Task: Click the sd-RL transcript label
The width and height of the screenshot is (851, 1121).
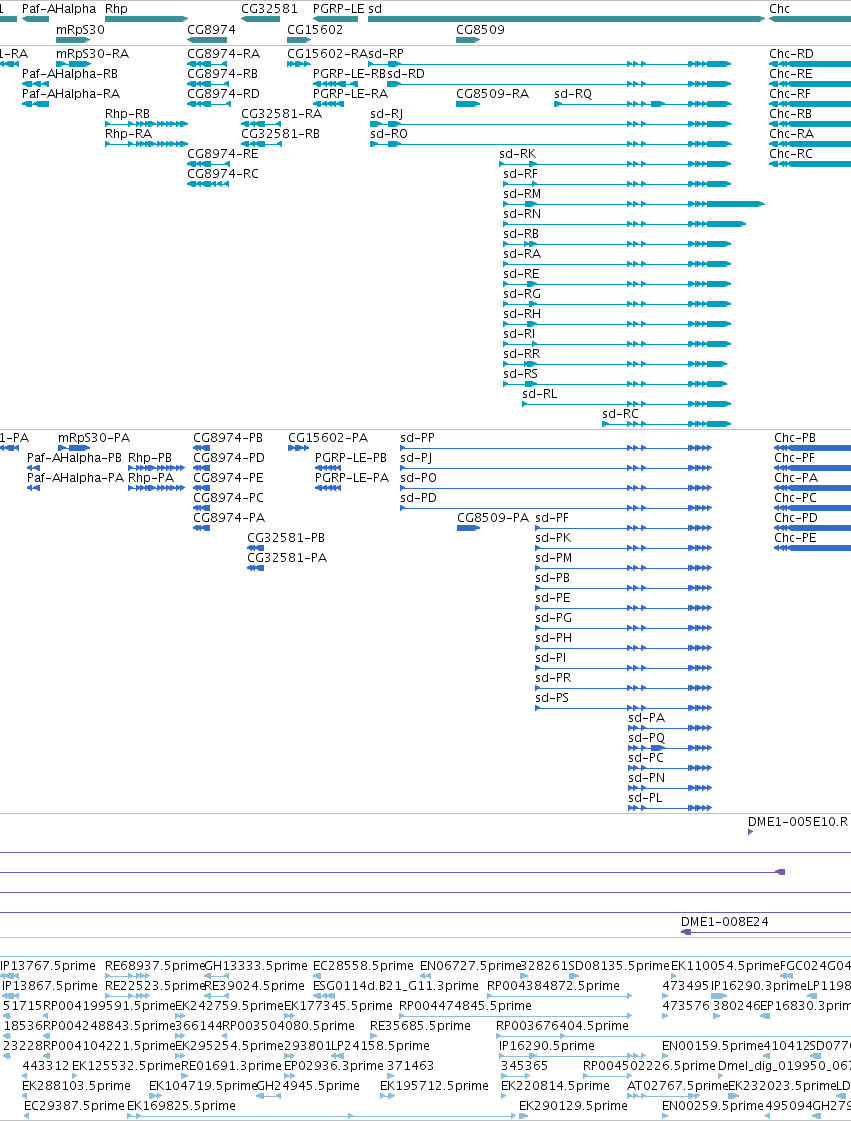Action: [x=539, y=394]
